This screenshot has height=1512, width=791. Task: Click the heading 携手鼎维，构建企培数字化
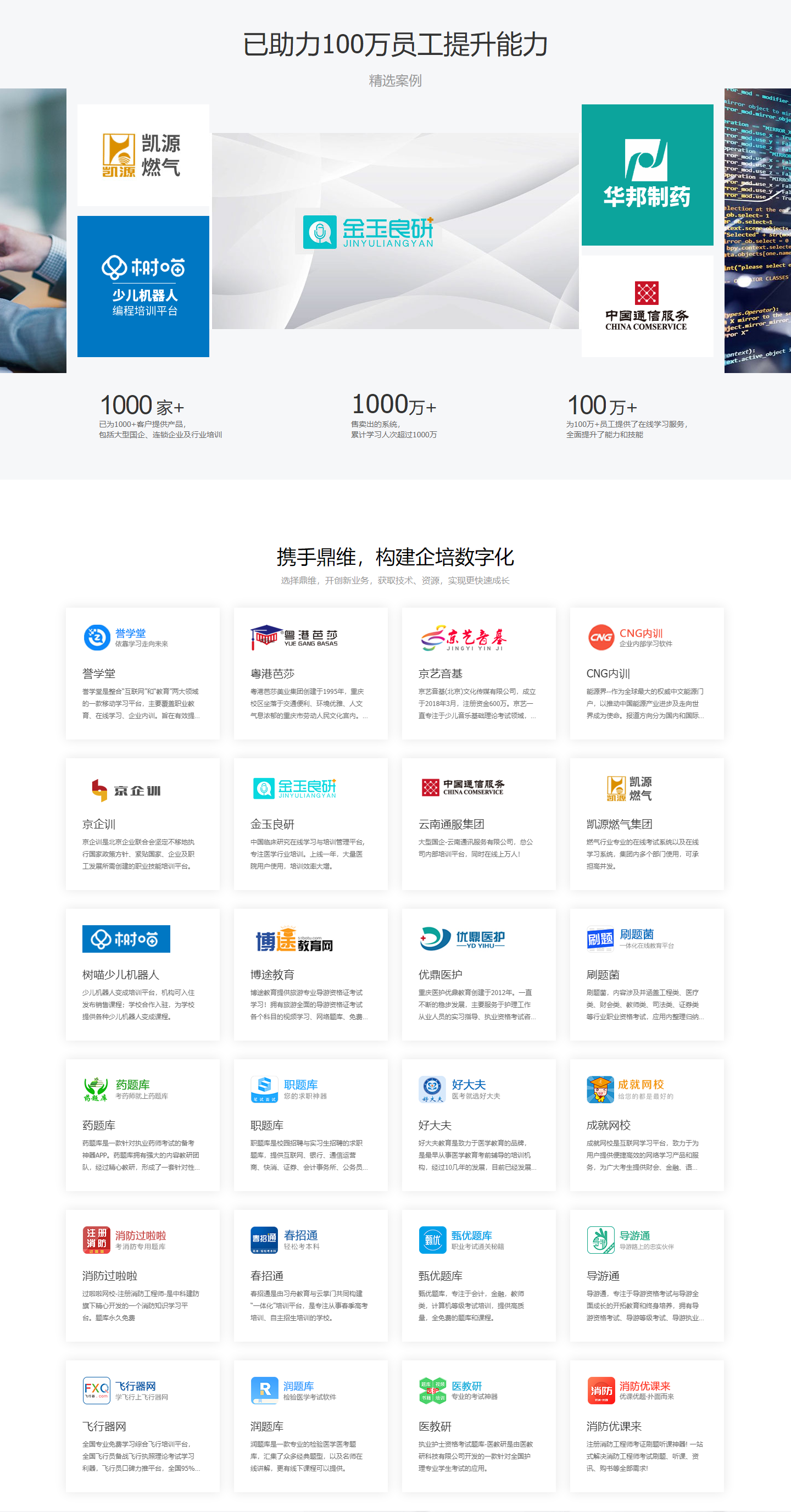pyautogui.click(x=396, y=557)
